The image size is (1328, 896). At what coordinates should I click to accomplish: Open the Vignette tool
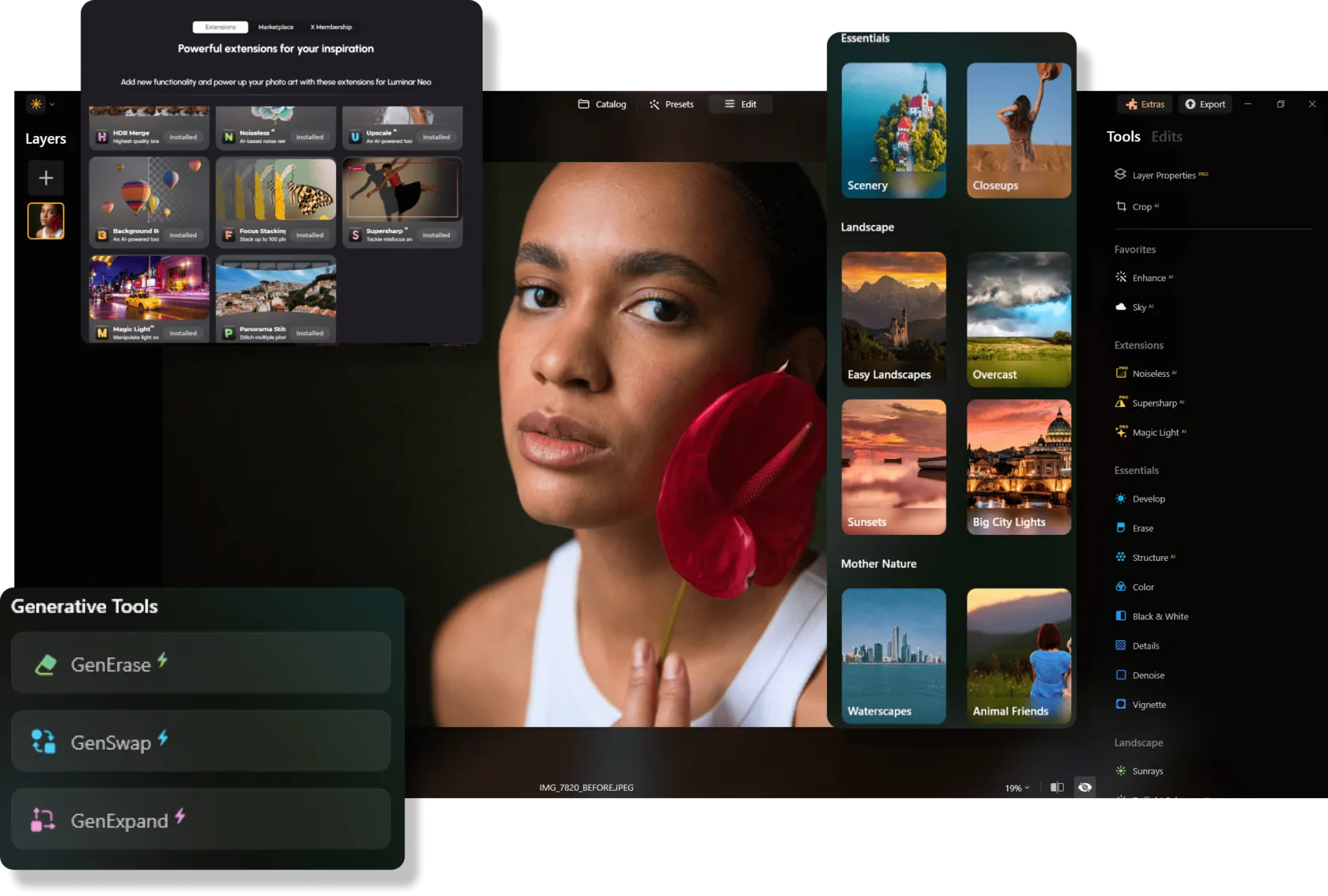1148,705
